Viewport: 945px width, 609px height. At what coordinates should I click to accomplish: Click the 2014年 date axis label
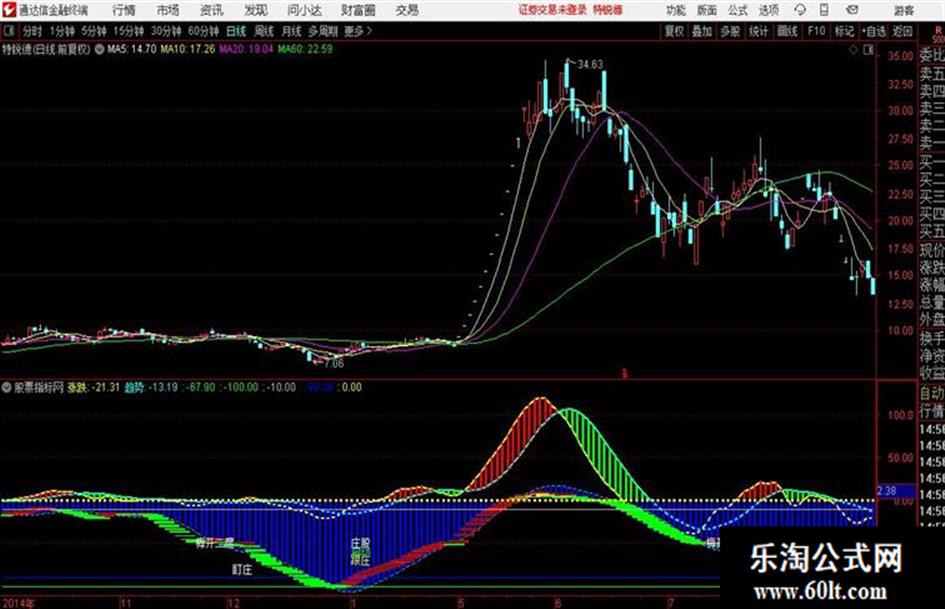click(18, 603)
